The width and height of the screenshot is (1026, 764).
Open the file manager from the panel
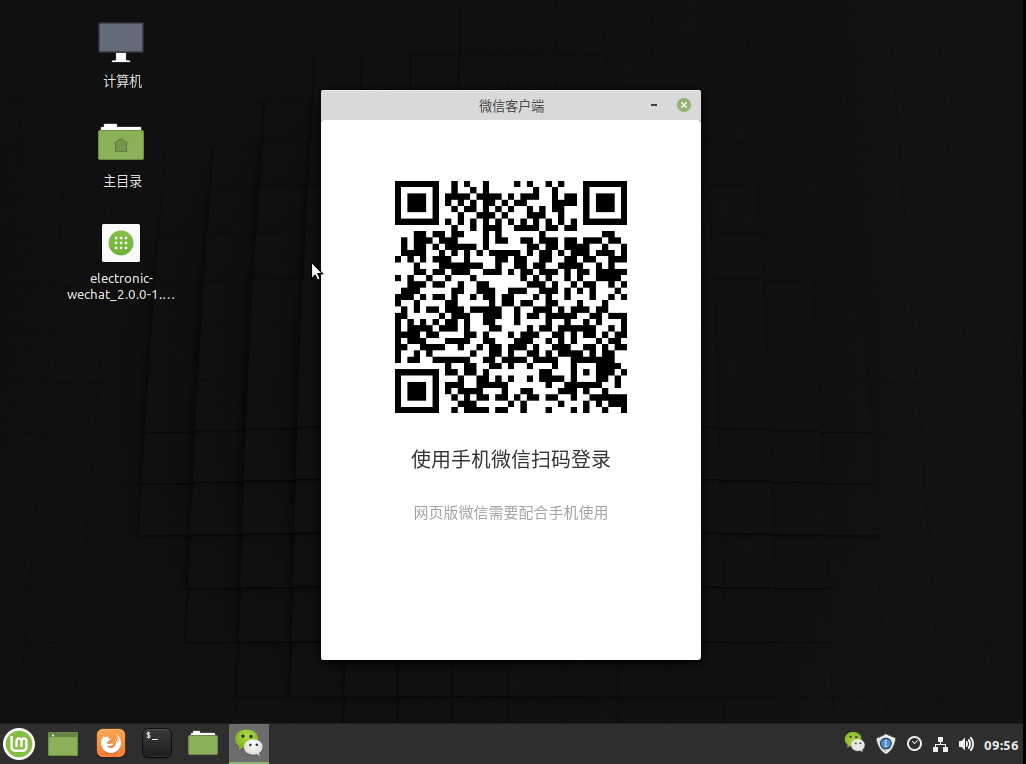tap(203, 743)
